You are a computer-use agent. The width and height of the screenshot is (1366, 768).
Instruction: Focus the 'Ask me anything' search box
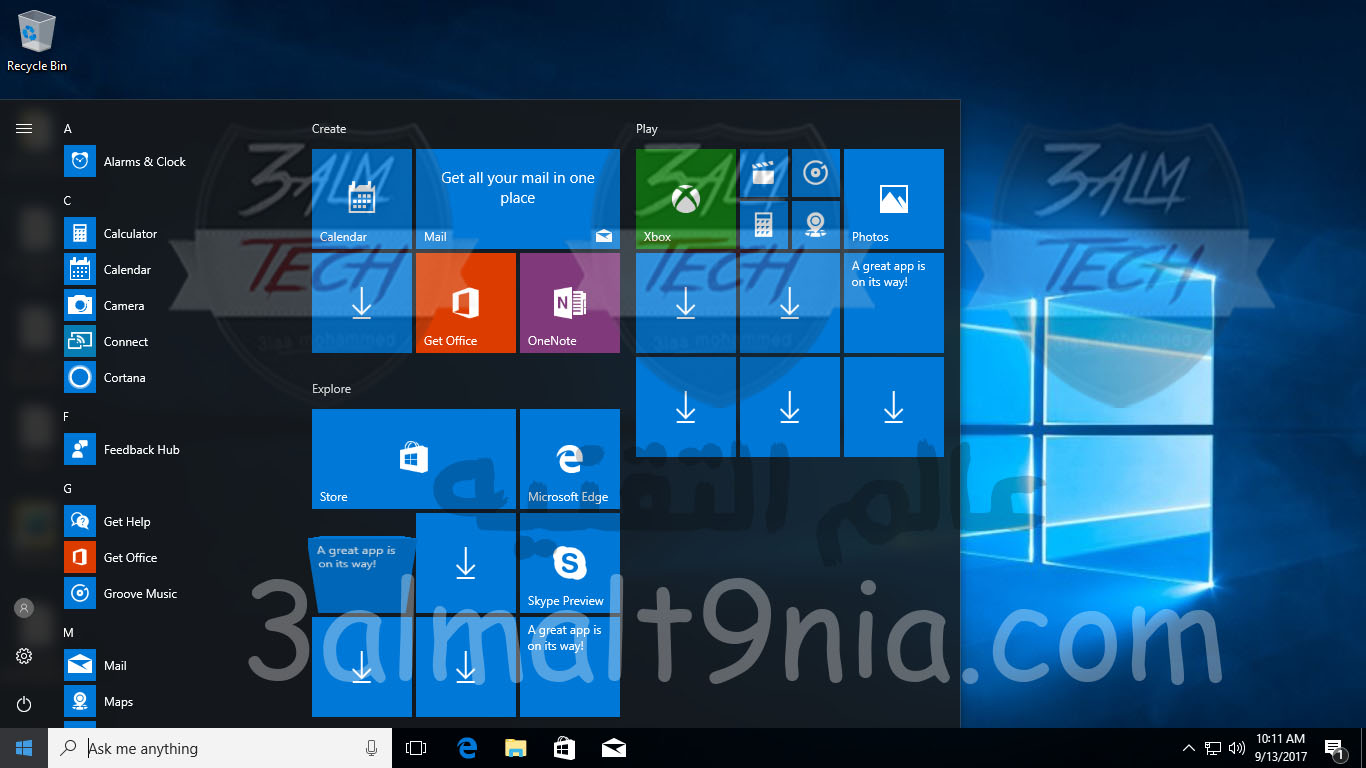(220, 748)
